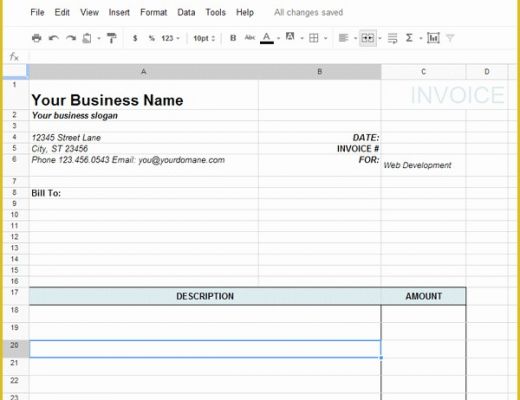Open the 10pt font size dropdown
520x400 pixels.
[204, 38]
